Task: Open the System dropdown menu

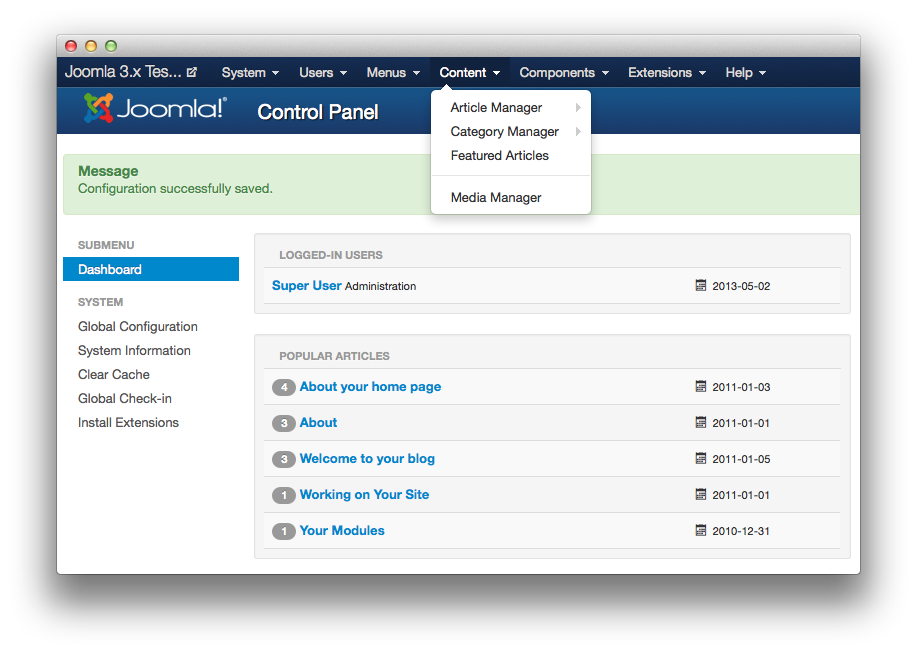Action: pos(250,72)
